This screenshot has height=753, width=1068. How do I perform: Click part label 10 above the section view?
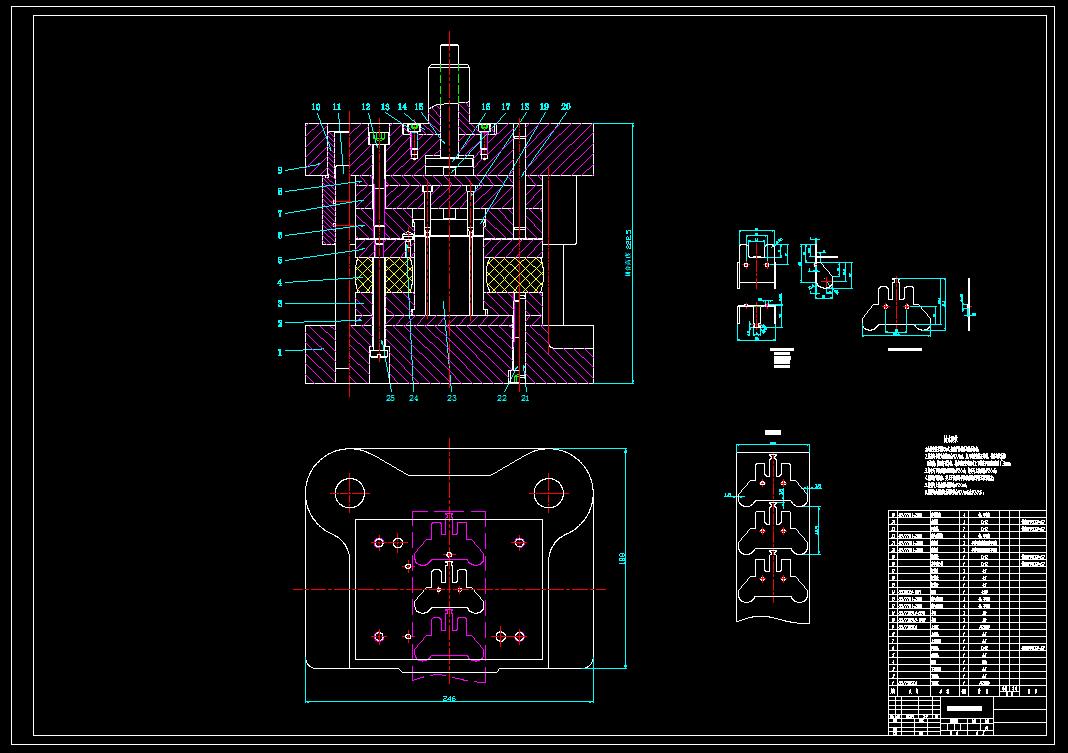pos(316,107)
